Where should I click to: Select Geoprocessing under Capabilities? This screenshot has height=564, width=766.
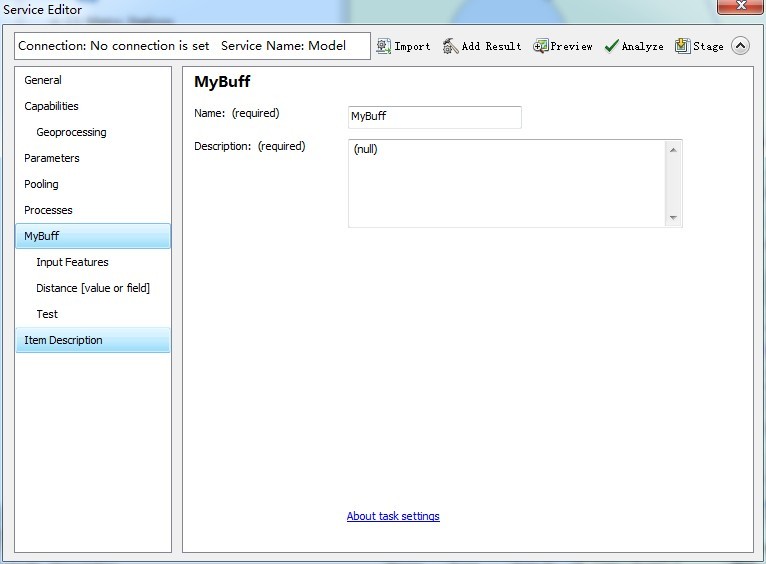[71, 132]
